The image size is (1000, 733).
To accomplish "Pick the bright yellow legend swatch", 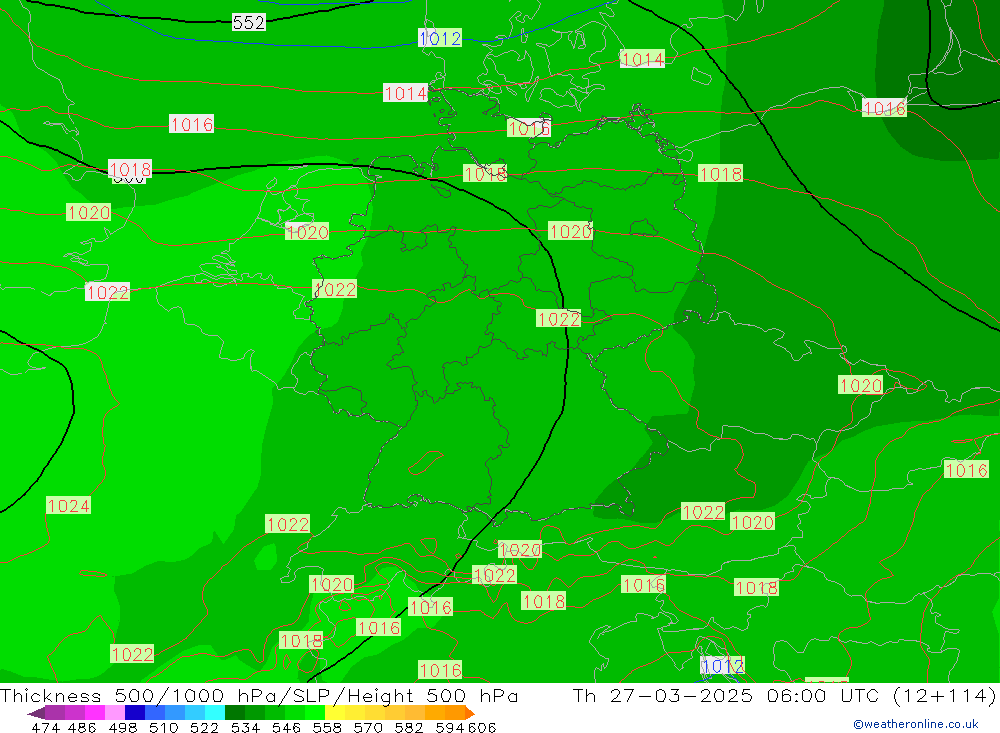I will [335, 713].
